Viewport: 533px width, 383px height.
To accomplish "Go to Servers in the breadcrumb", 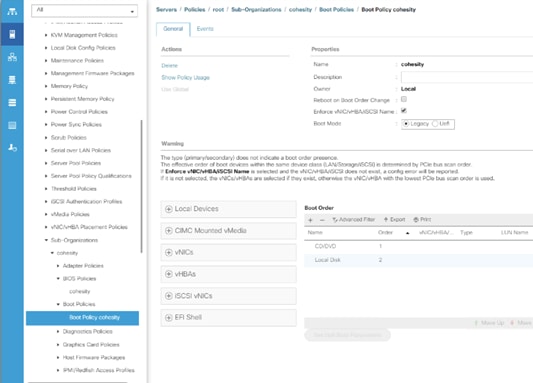I will point(166,10).
